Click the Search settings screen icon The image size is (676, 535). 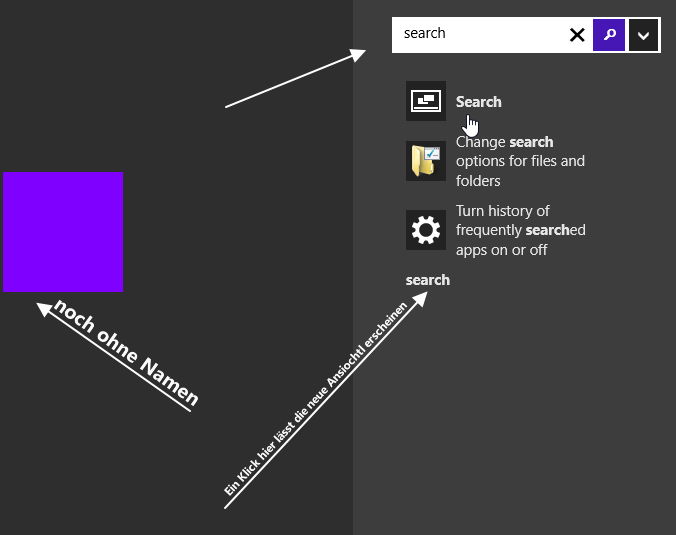click(x=426, y=101)
